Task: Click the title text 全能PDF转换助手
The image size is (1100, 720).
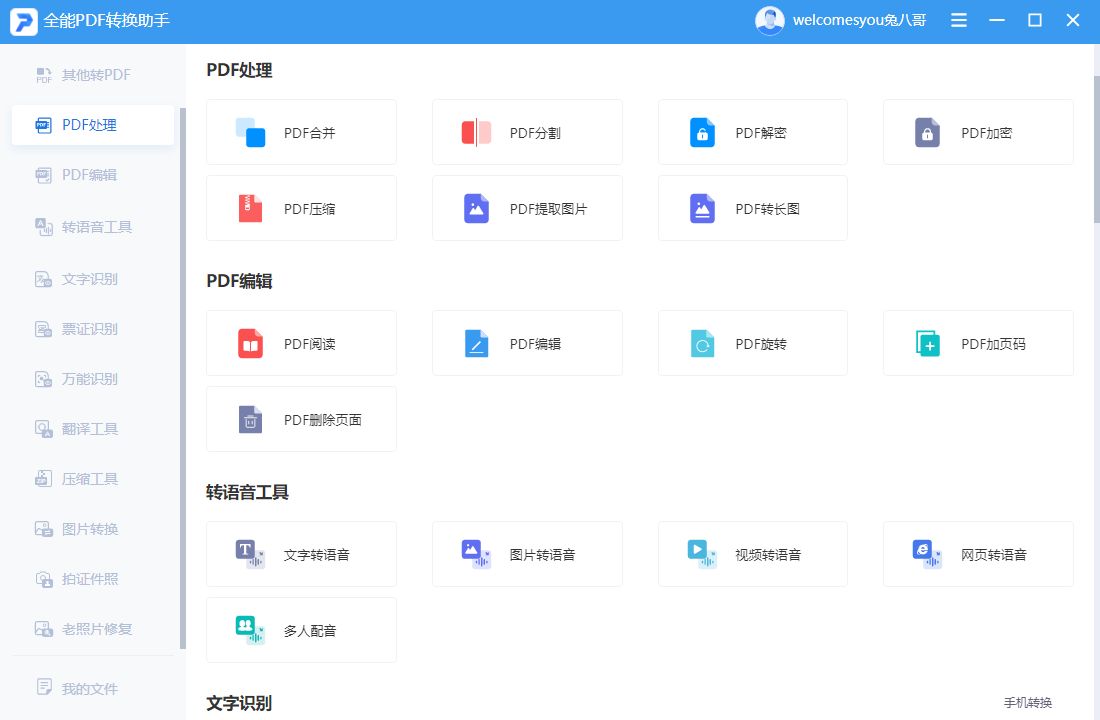Action: (107, 20)
